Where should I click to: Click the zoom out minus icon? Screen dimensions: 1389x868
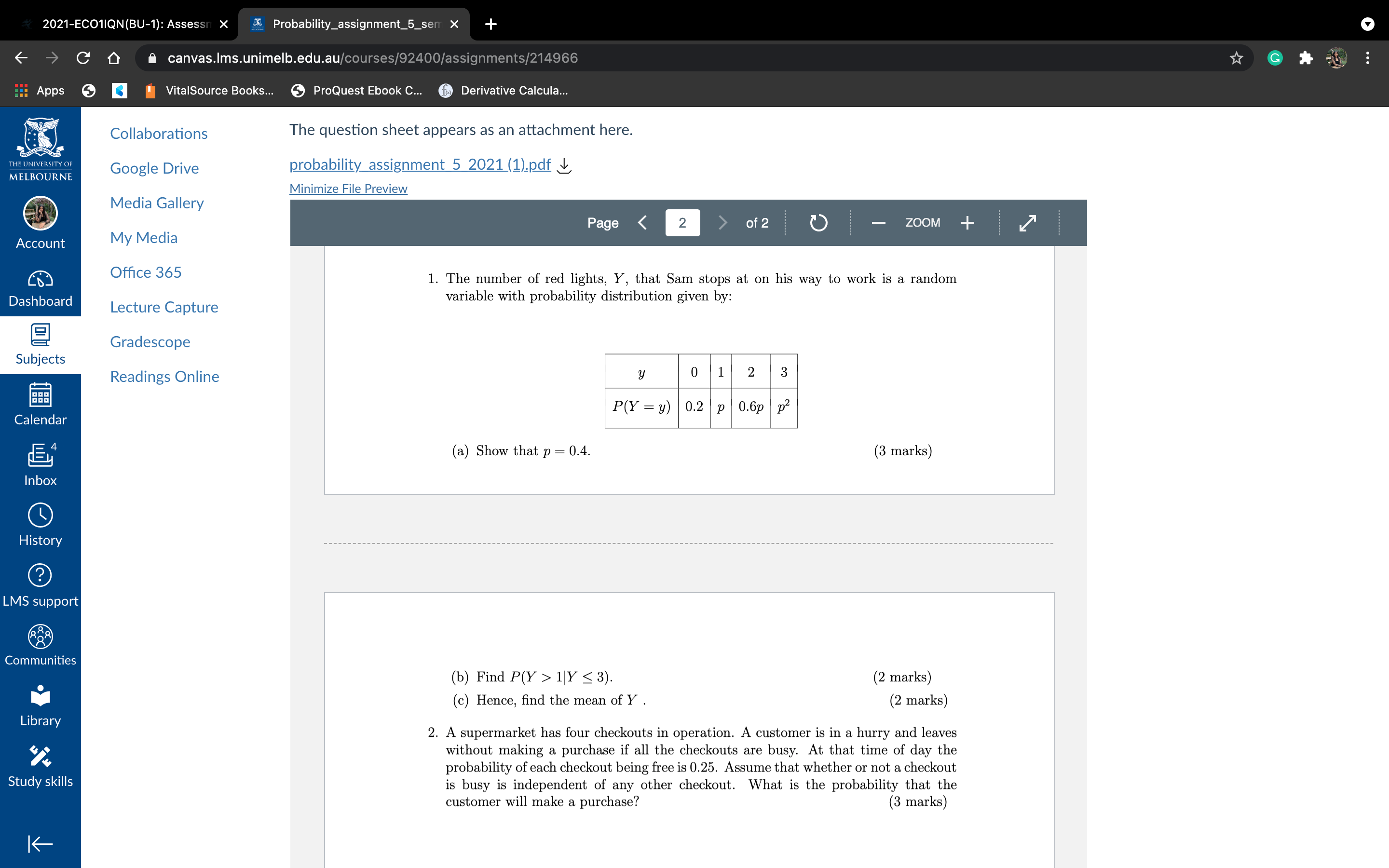(877, 222)
